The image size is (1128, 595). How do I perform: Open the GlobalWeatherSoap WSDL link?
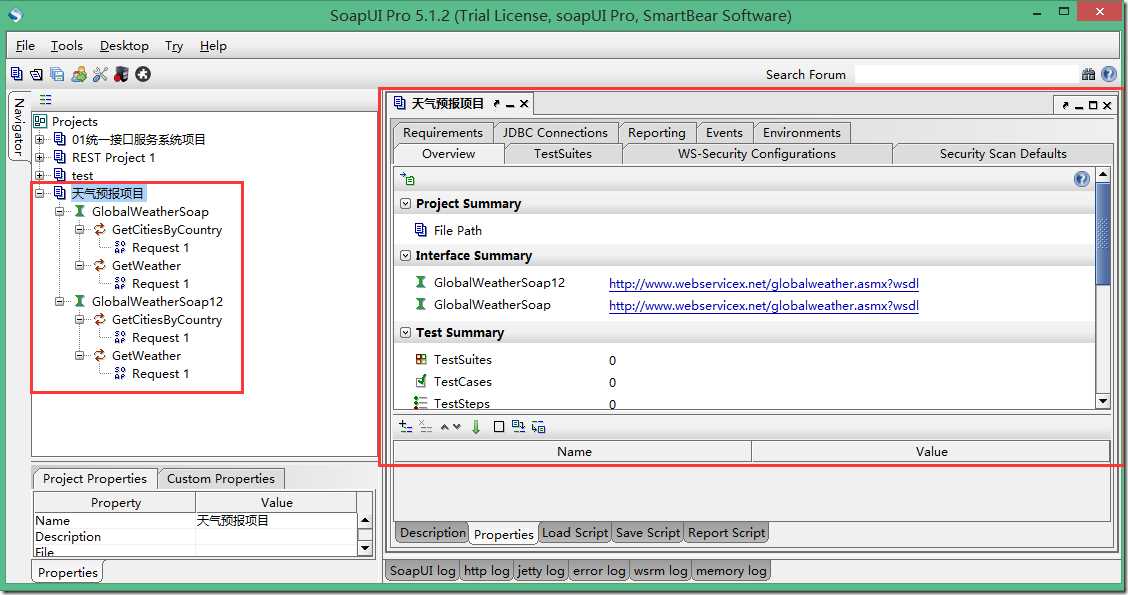pyautogui.click(x=763, y=306)
